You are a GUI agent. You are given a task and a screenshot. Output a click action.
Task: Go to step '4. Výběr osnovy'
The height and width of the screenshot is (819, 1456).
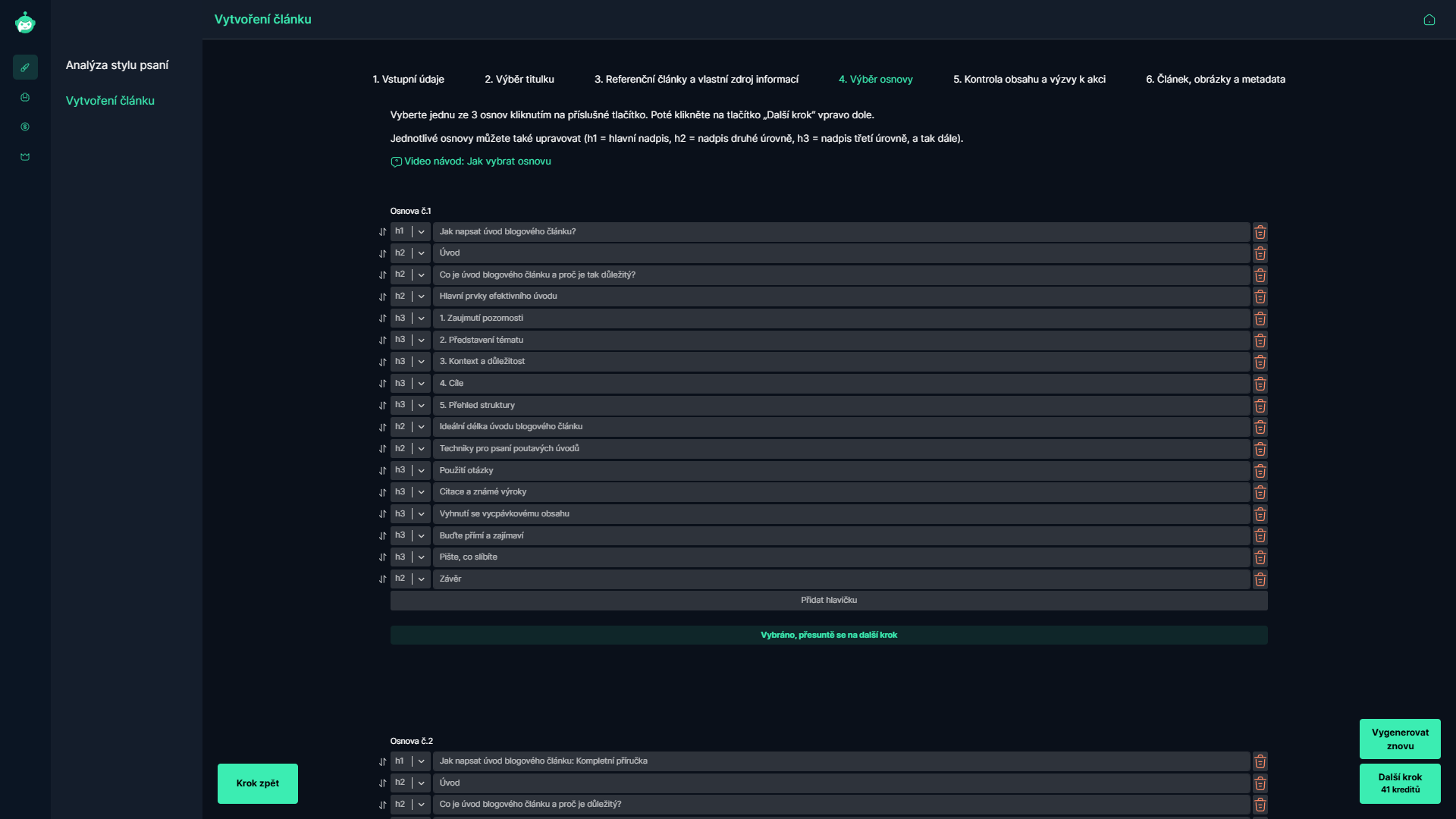click(875, 80)
